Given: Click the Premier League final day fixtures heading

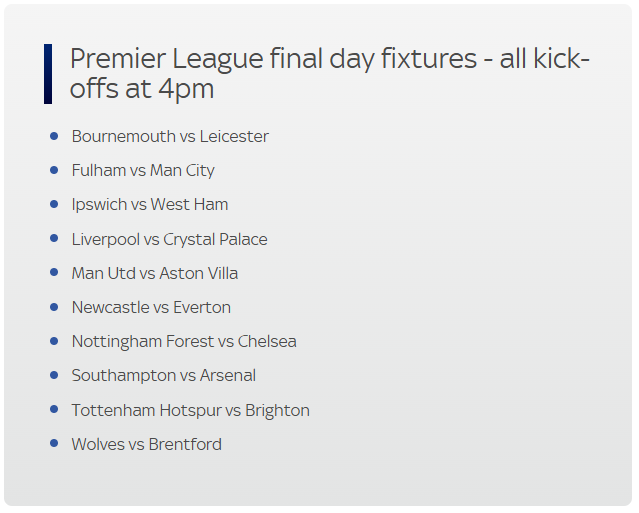Looking at the screenshot, I should click(x=329, y=73).
